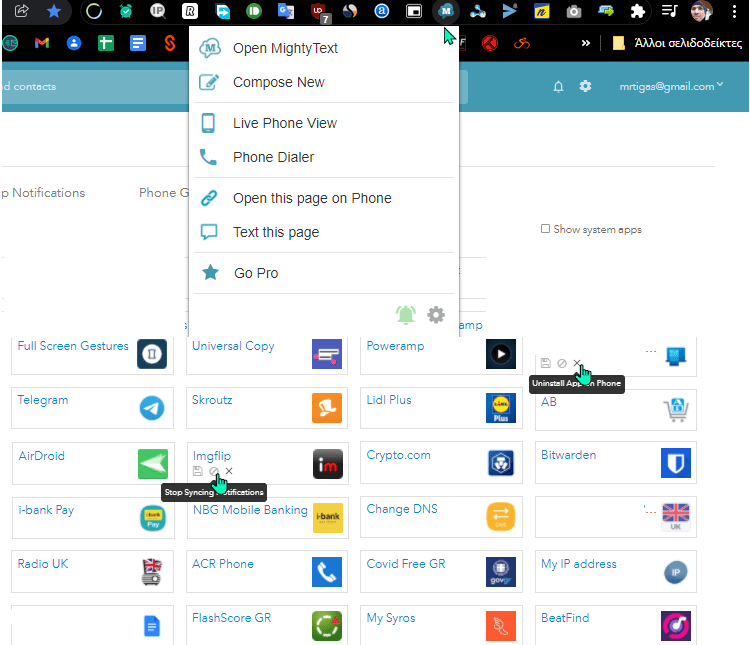Click save icon under Imgflip
Screen dimensions: 750x645
[x=198, y=471]
